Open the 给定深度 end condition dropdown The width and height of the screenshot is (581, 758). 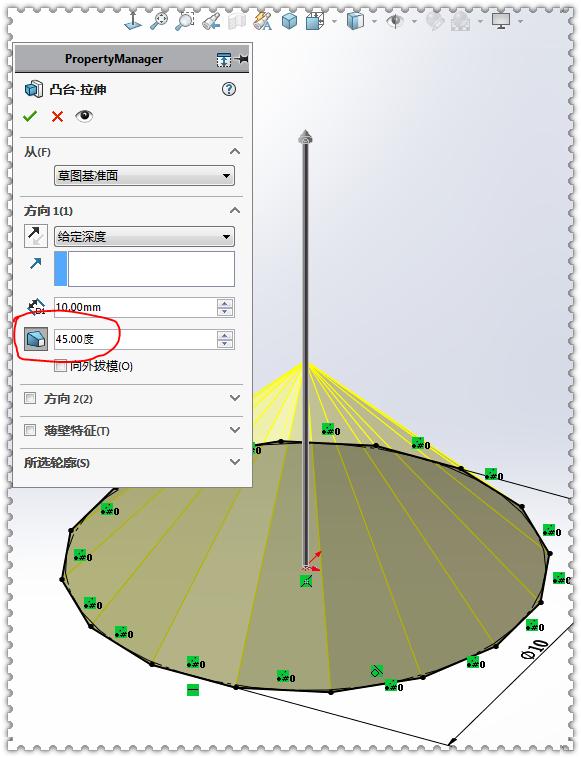pyautogui.click(x=144, y=236)
